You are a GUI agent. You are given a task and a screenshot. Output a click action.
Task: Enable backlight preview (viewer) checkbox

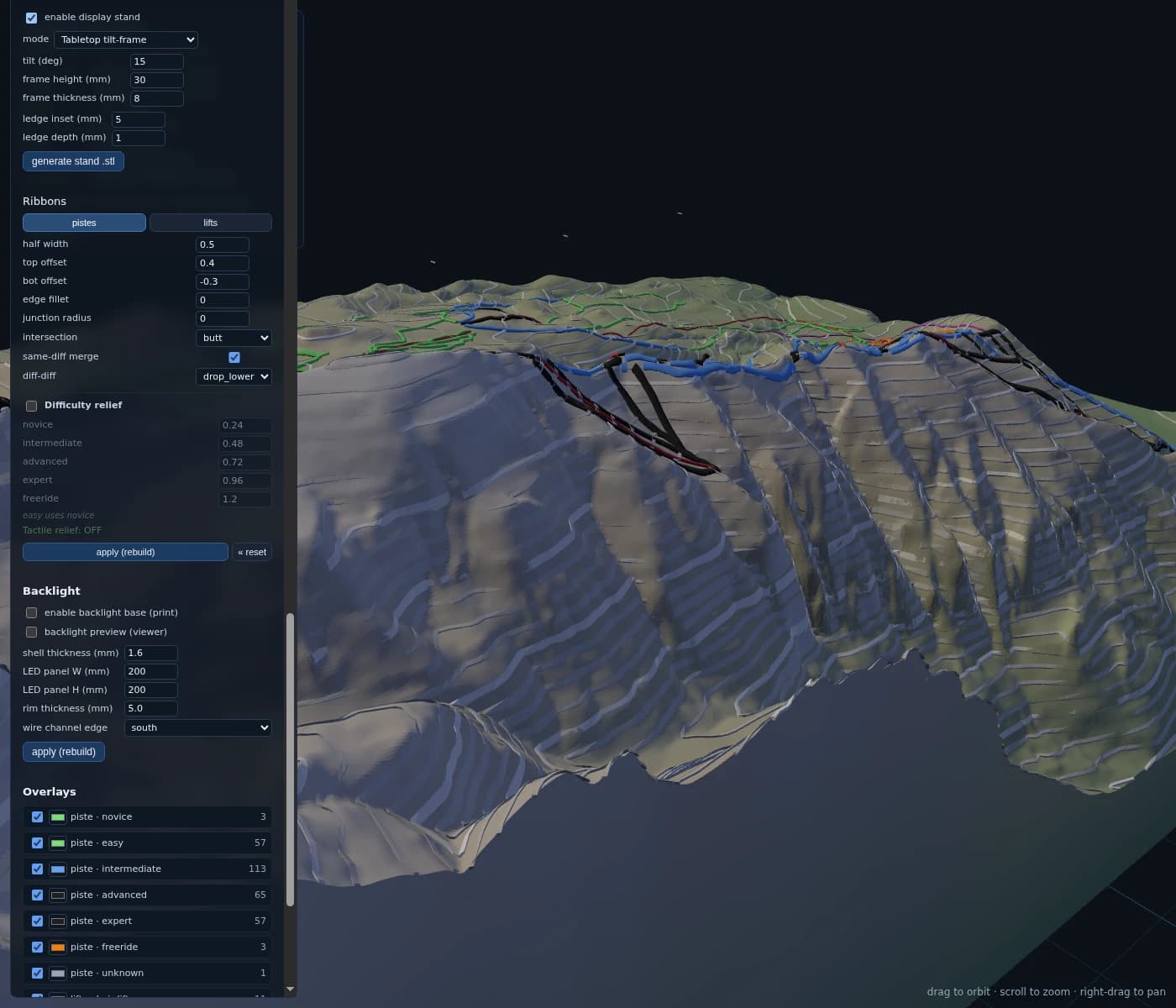pyautogui.click(x=31, y=632)
